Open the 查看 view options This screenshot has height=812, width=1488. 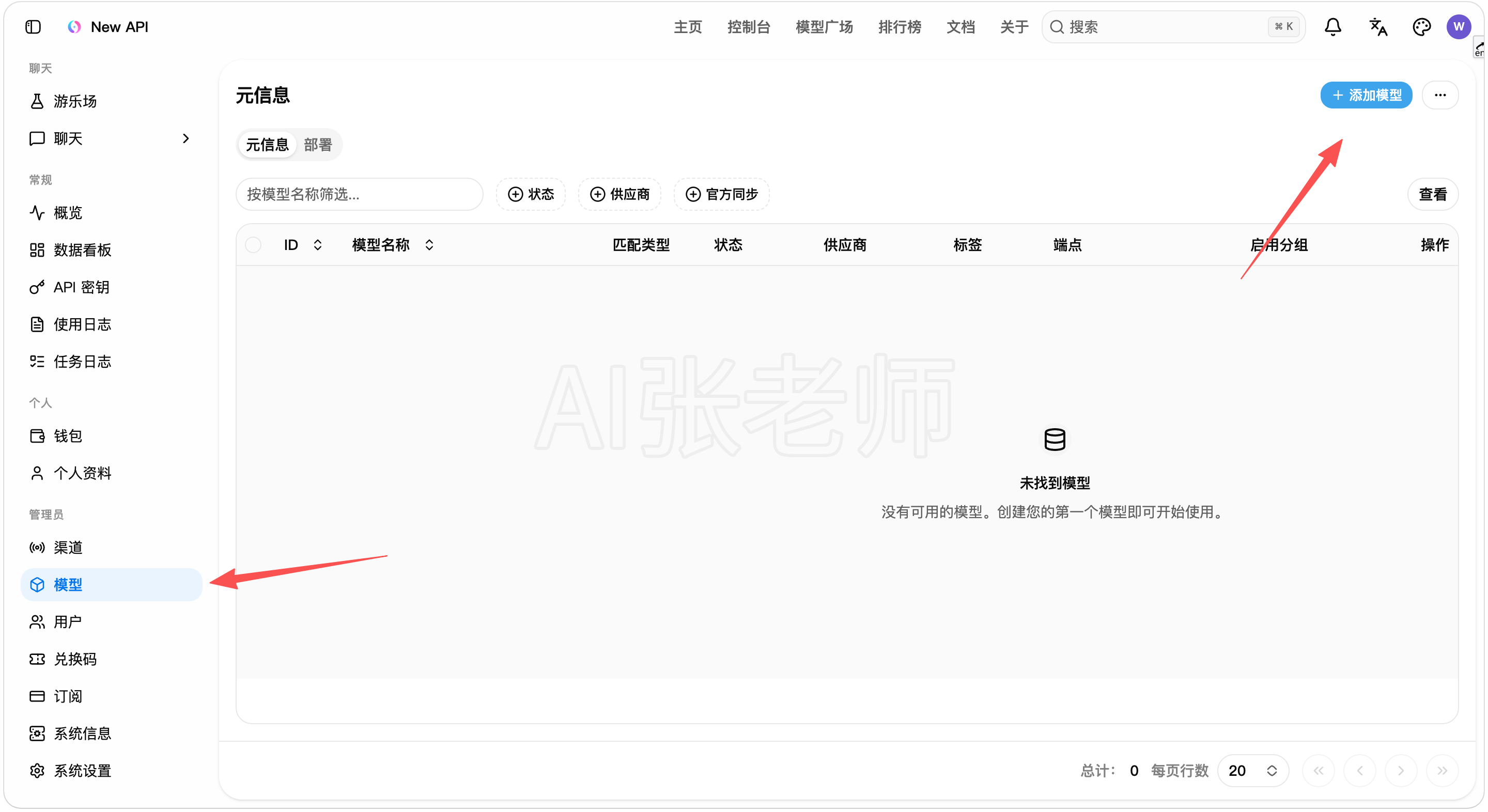point(1433,194)
